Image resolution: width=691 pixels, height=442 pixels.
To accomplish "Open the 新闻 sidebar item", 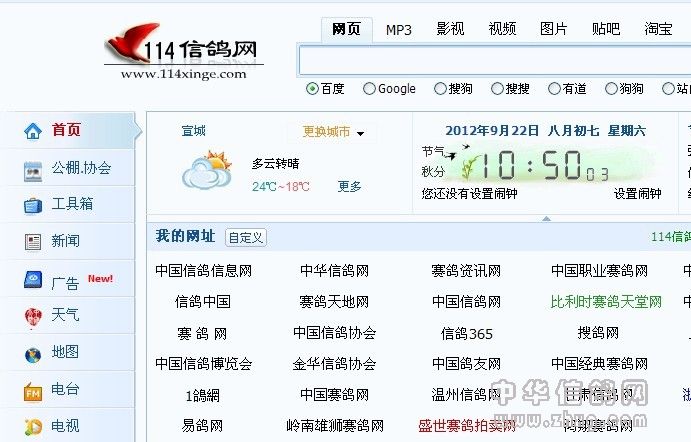I will (x=67, y=241).
